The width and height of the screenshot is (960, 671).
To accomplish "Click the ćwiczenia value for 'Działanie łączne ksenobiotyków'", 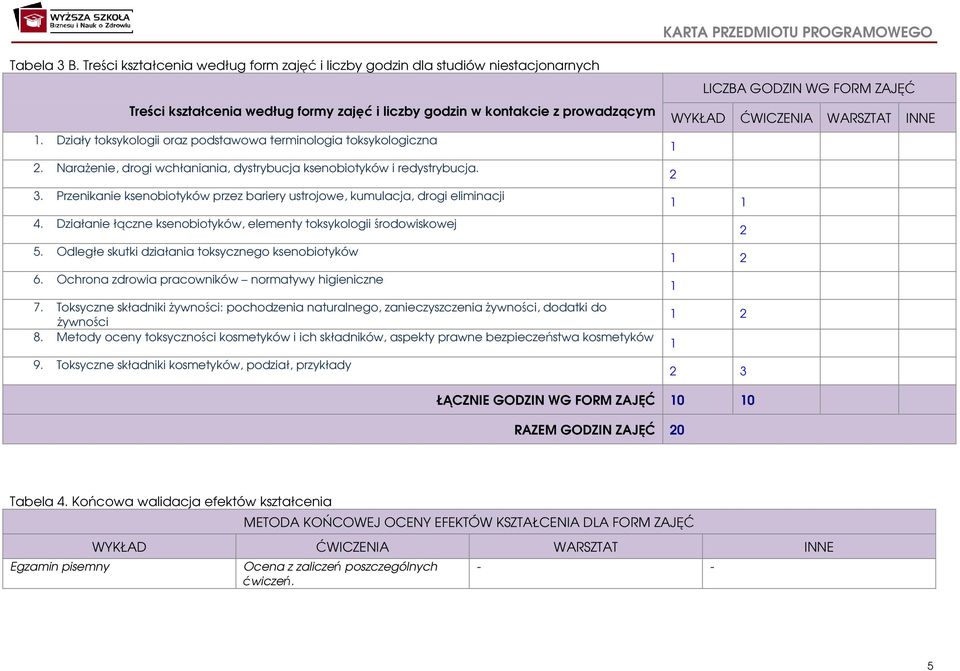I will [743, 230].
